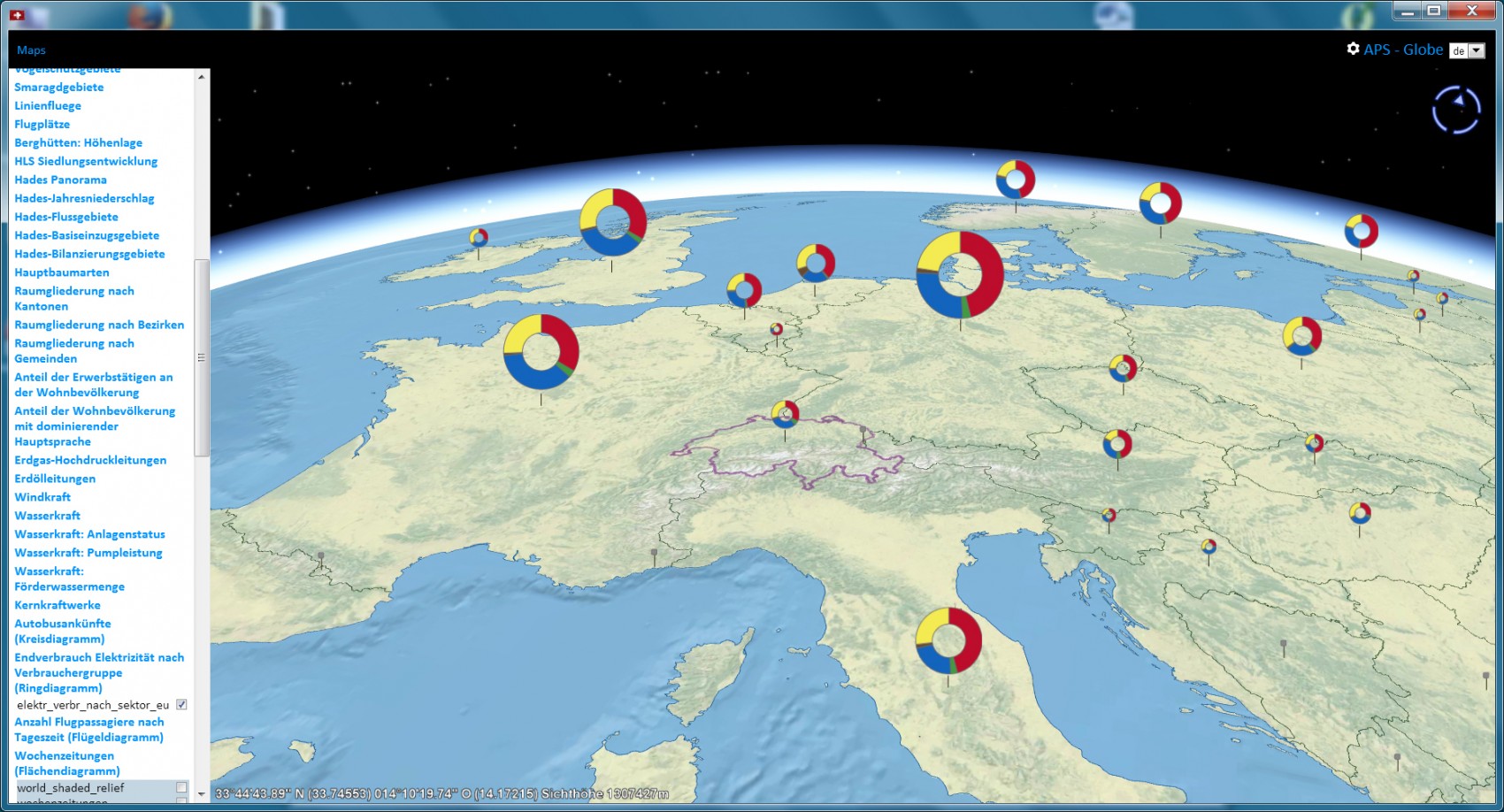Open Wasserkraft: Anlagenstatus map
Viewport: 1504px width, 812px height.
89,534
